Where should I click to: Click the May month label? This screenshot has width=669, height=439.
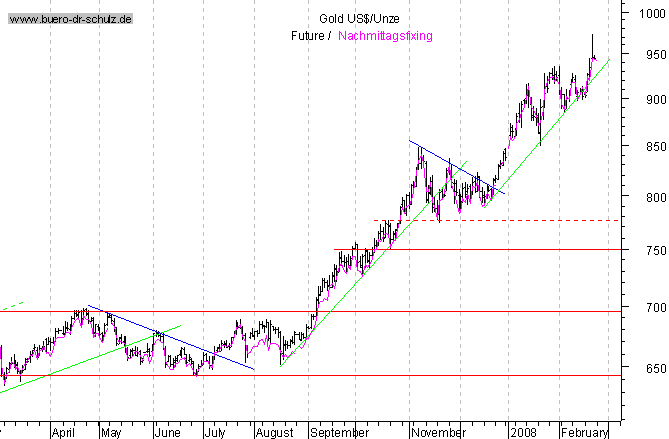tap(111, 433)
